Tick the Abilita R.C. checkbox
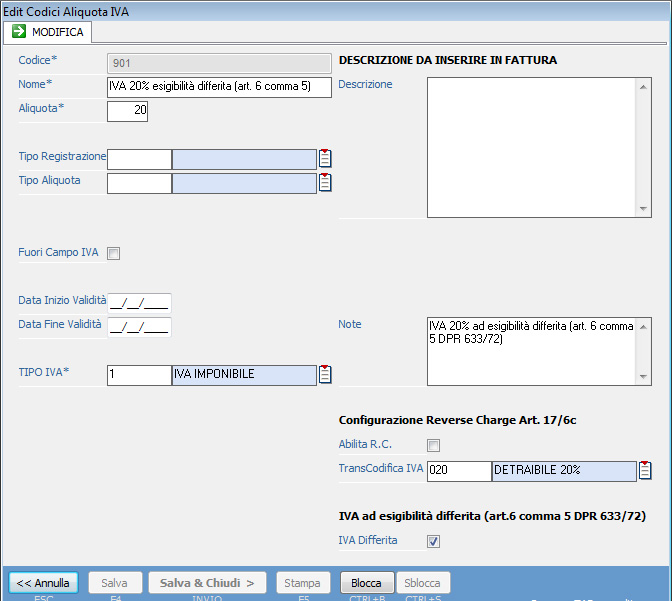672x601 pixels. [433, 445]
